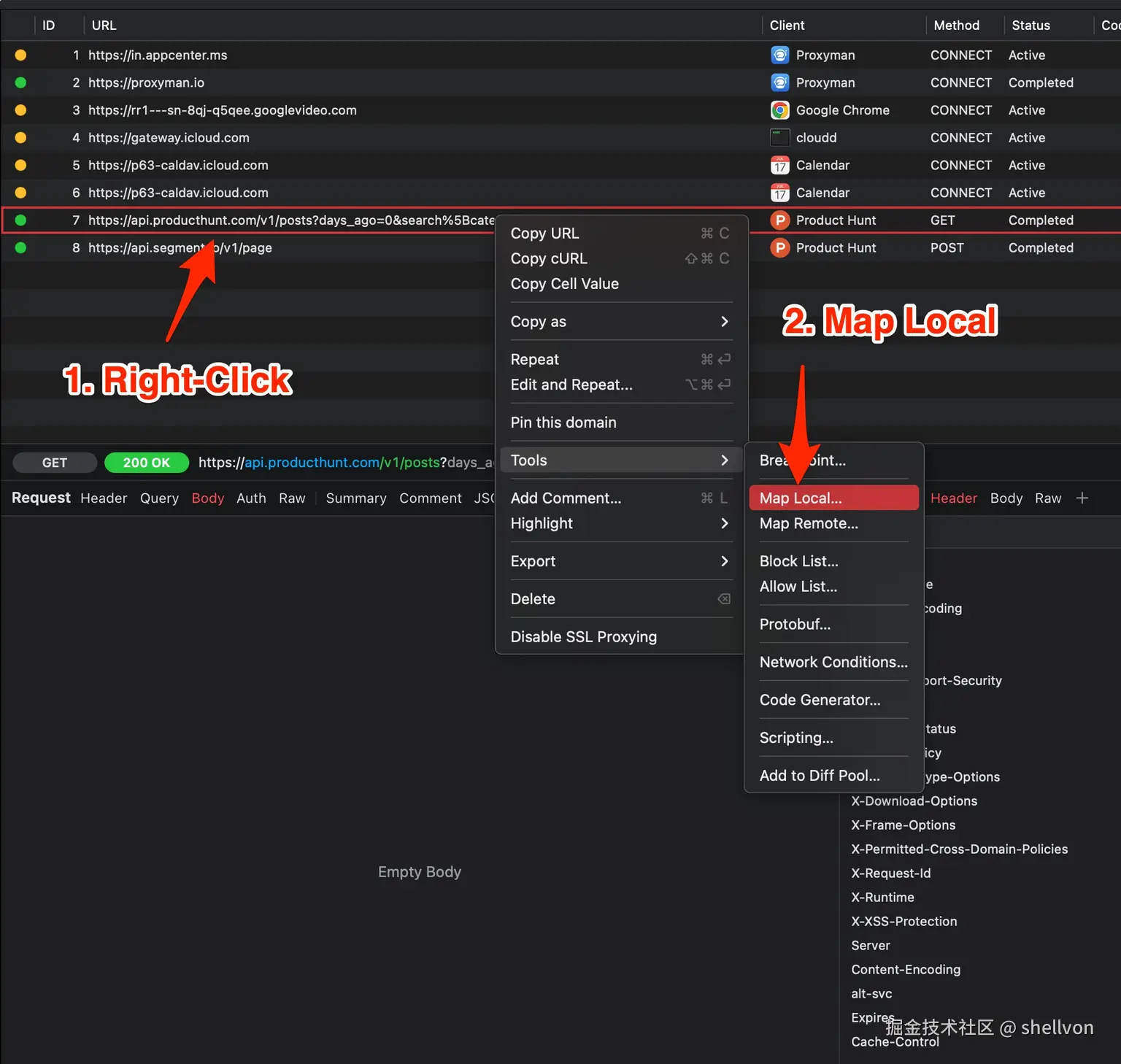Click green status dot of proxyman.io row
The width and height of the screenshot is (1121, 1064).
pyautogui.click(x=20, y=82)
